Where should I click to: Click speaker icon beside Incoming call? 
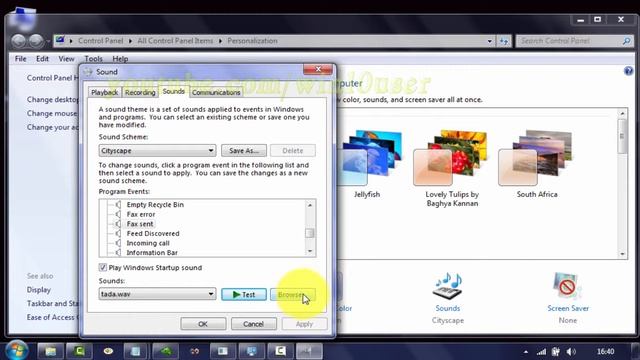pos(118,243)
